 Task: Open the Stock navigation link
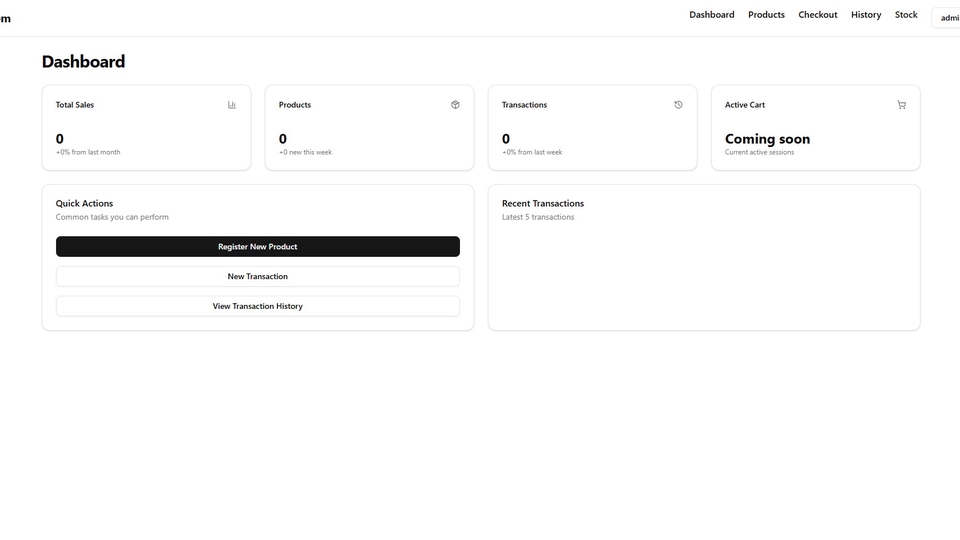coord(906,15)
